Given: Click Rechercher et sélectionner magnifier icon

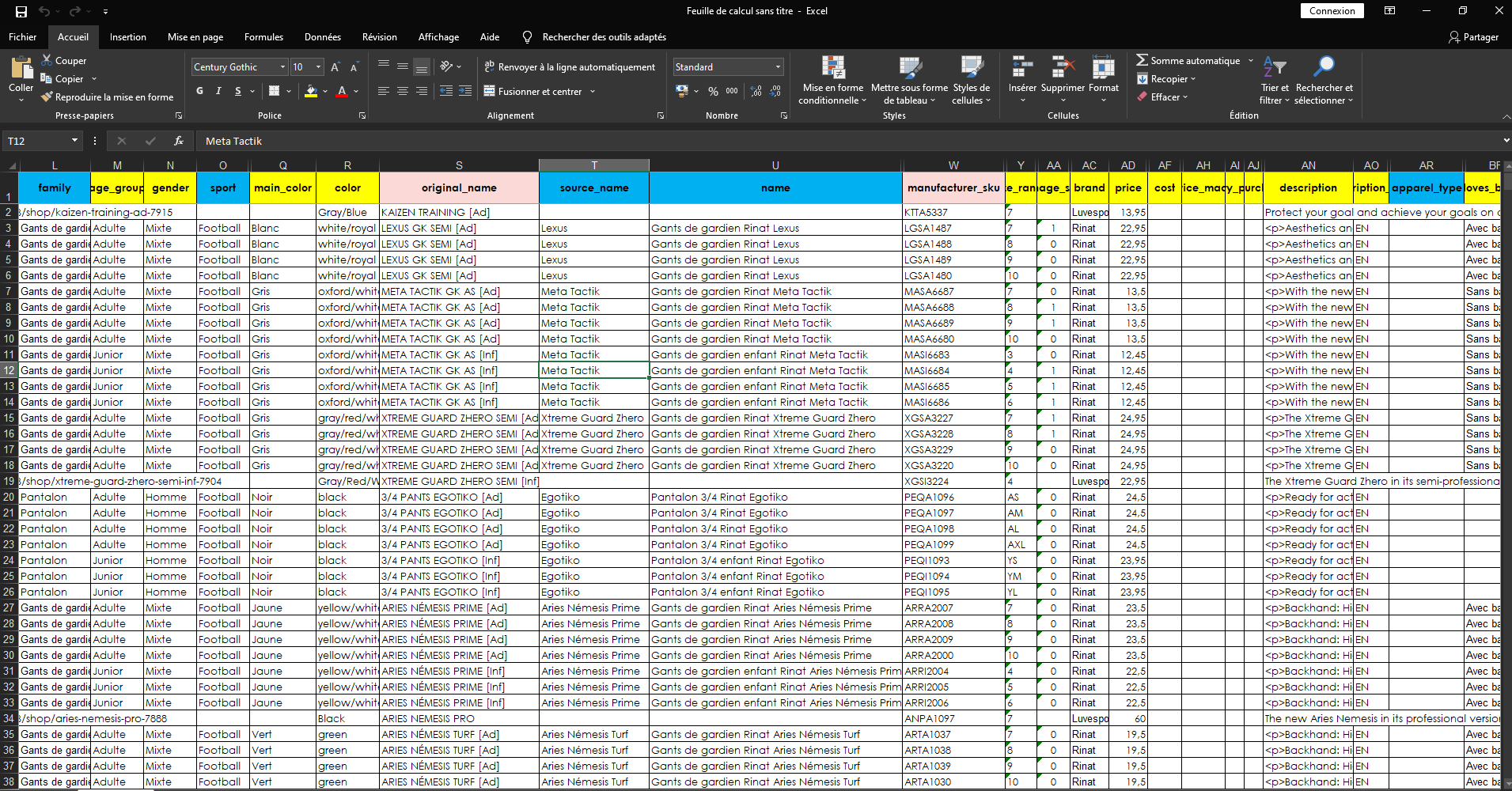Looking at the screenshot, I should pyautogui.click(x=1324, y=66).
